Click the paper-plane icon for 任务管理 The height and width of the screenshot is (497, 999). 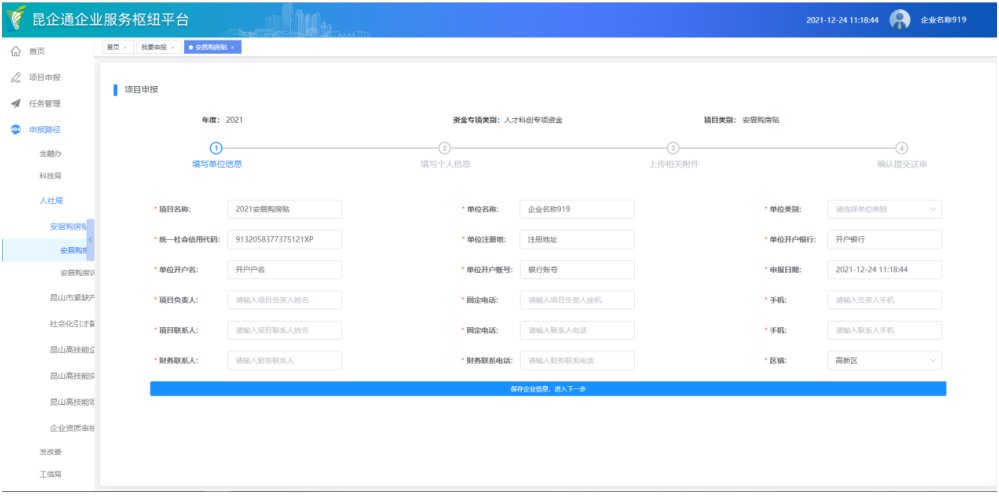click(15, 104)
